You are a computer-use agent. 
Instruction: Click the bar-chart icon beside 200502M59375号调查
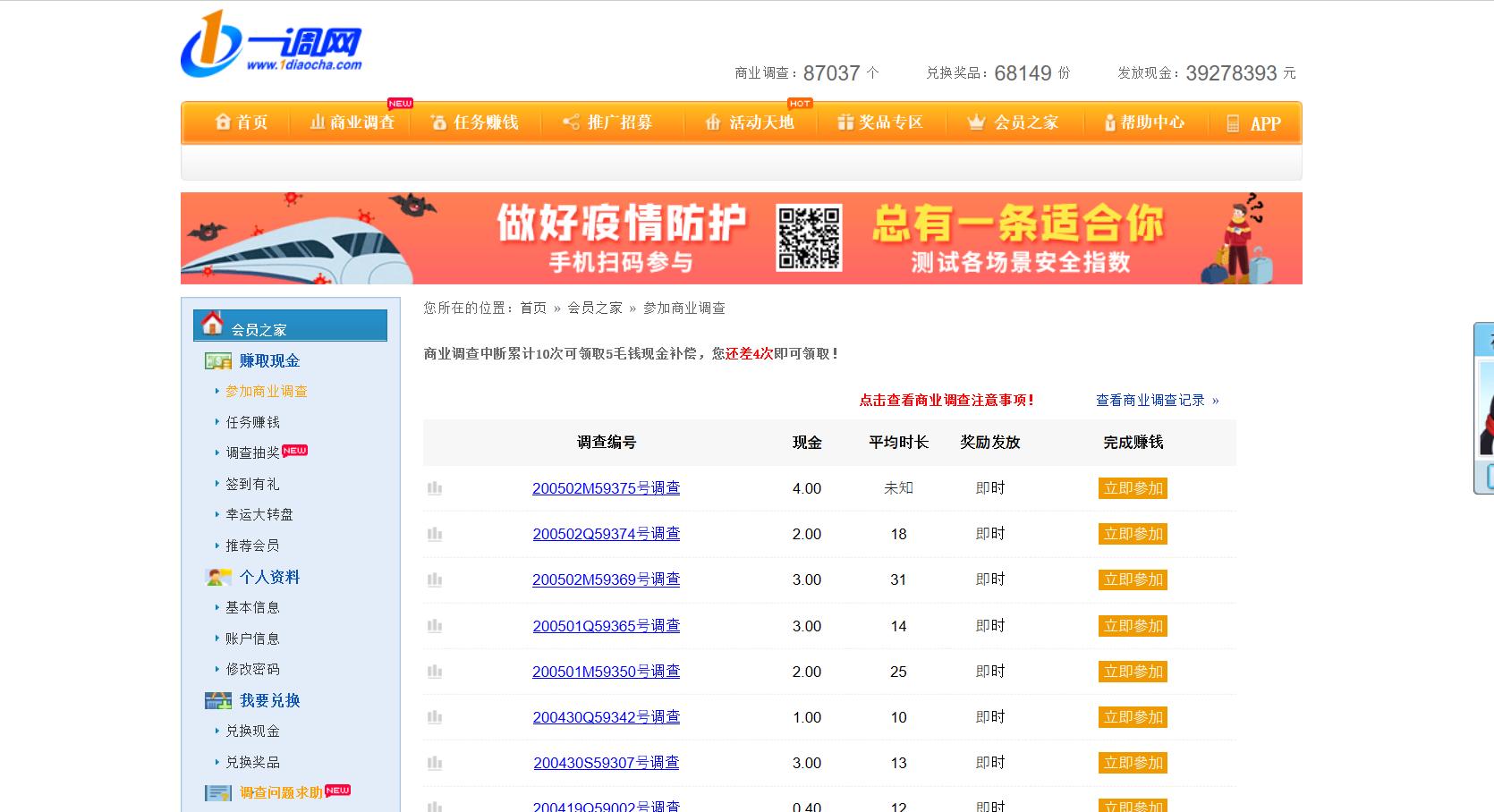(435, 488)
